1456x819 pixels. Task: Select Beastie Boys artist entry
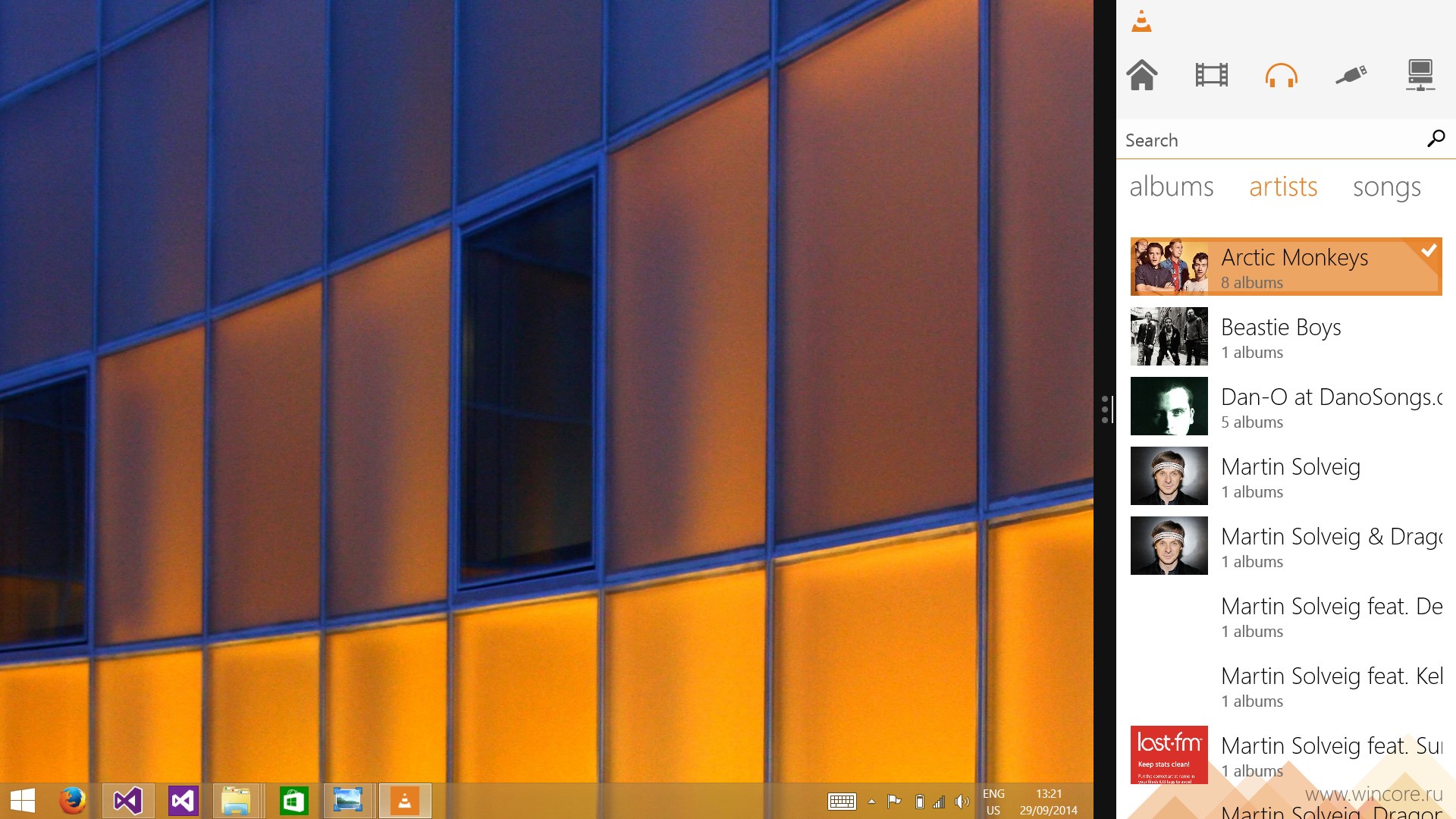coord(1286,337)
